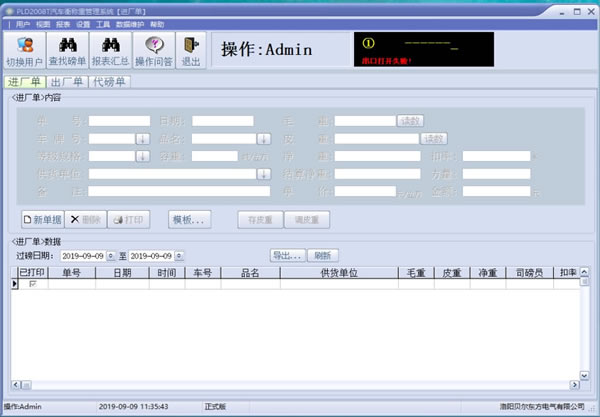Click the start date 过磅日期 spinner
This screenshot has height=417, width=600.
coord(111,256)
